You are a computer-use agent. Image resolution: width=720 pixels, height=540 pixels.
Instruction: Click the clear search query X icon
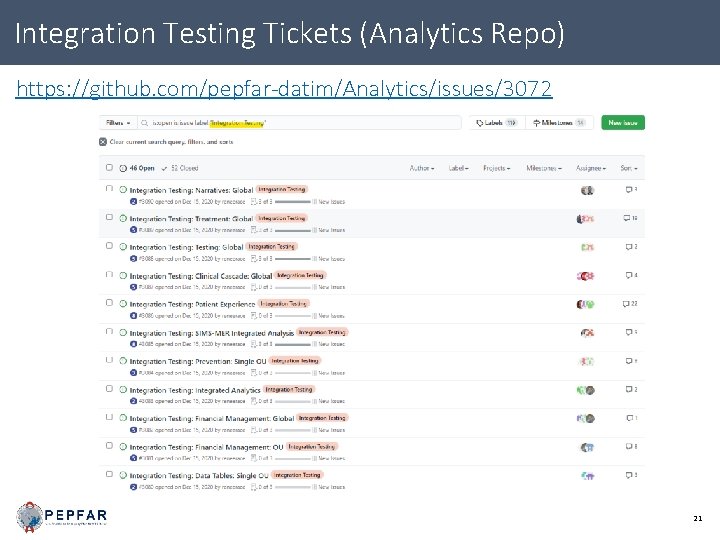point(104,141)
